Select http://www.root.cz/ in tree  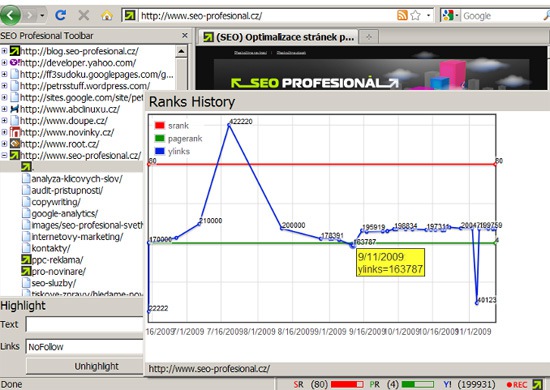coord(60,144)
